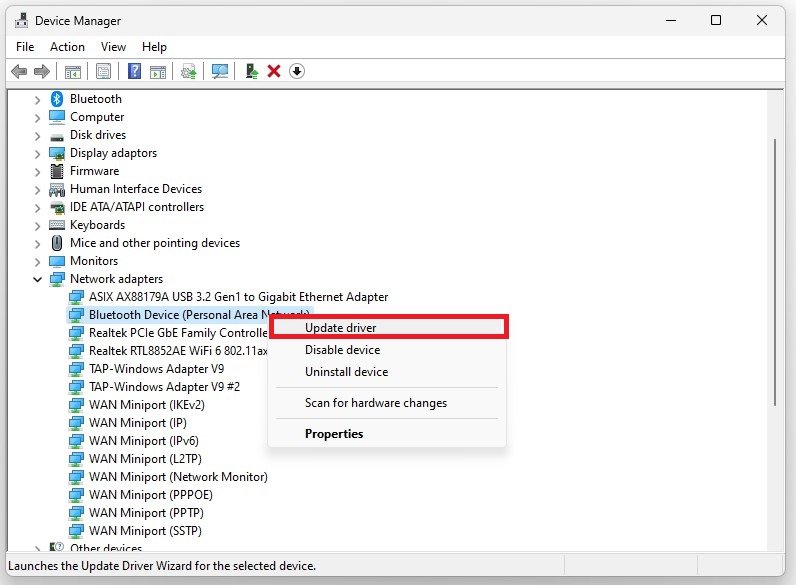Expand the Keyboards category
This screenshot has height=585, width=796.
pyautogui.click(x=37, y=225)
